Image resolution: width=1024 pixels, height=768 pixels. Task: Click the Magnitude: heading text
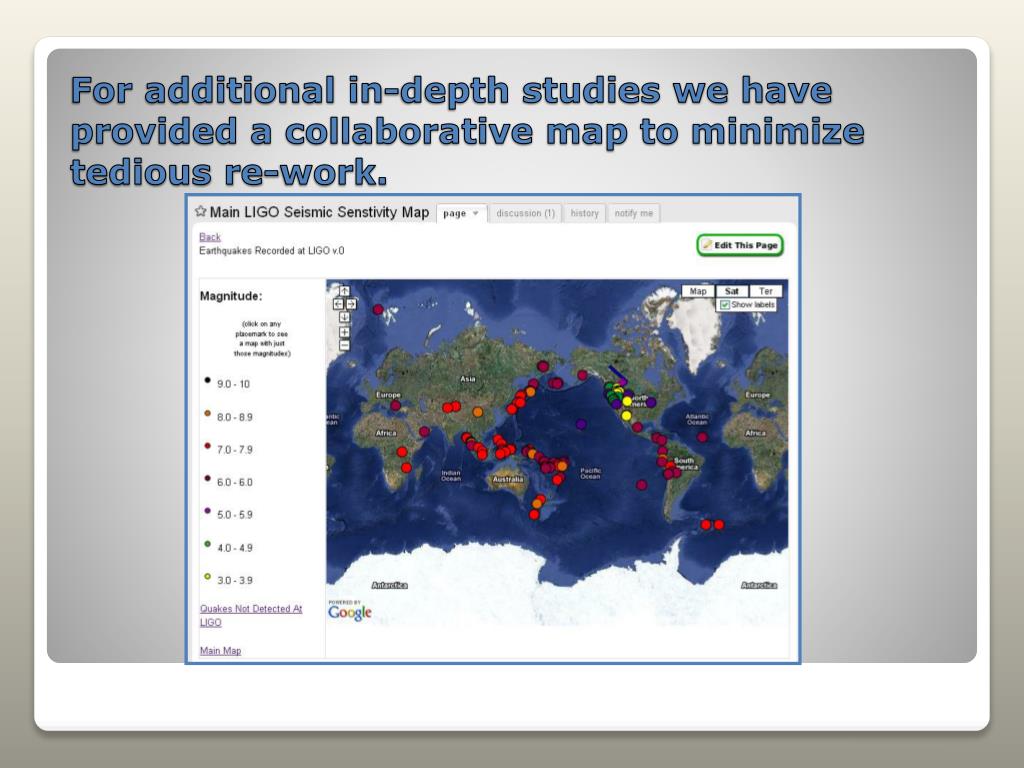tap(231, 296)
